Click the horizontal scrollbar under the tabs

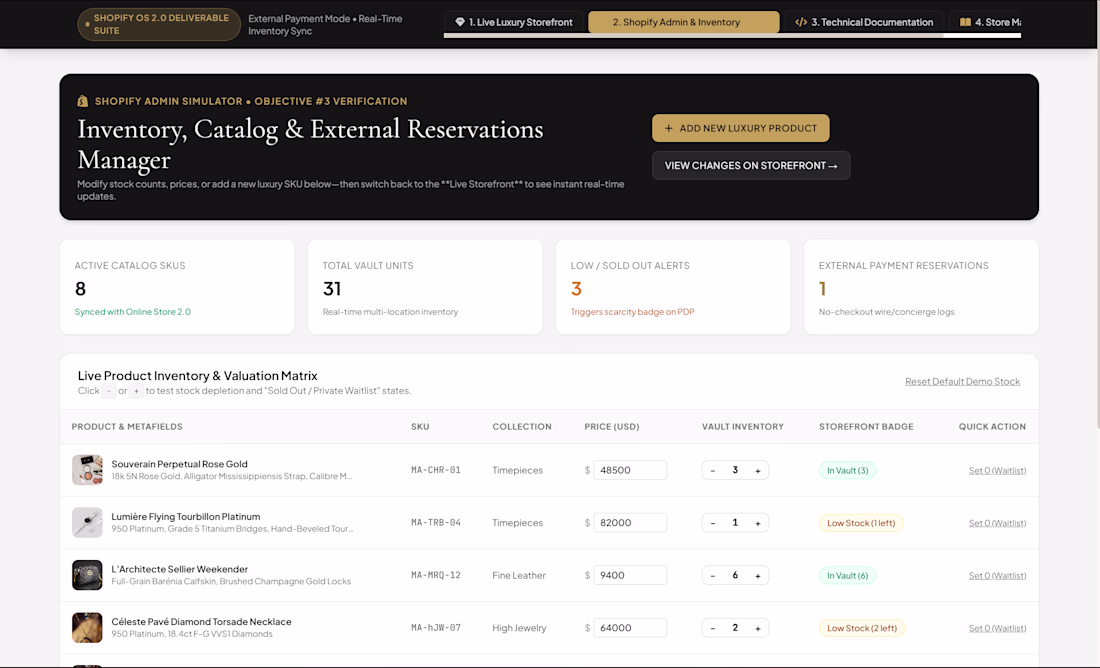pos(732,36)
